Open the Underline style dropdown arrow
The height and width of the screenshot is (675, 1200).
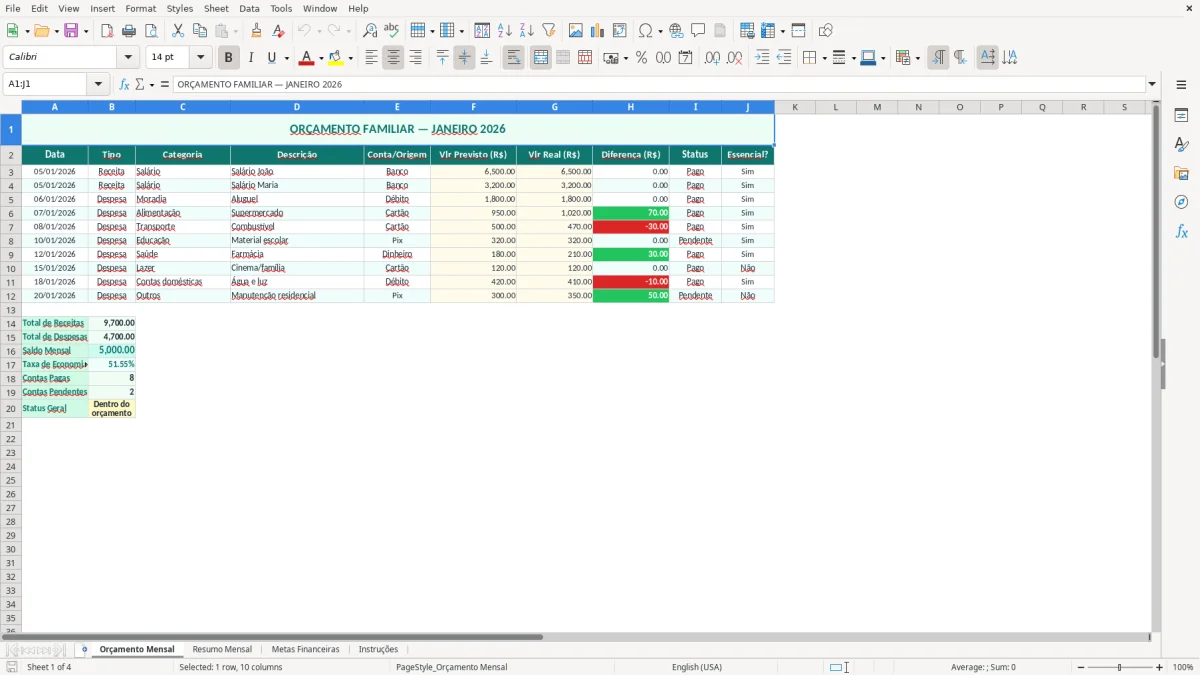[x=286, y=58]
